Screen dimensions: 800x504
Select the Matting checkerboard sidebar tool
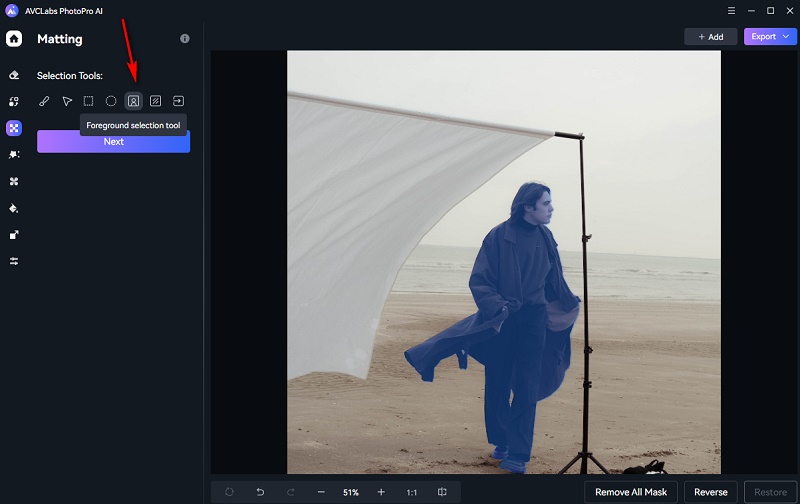click(x=14, y=128)
